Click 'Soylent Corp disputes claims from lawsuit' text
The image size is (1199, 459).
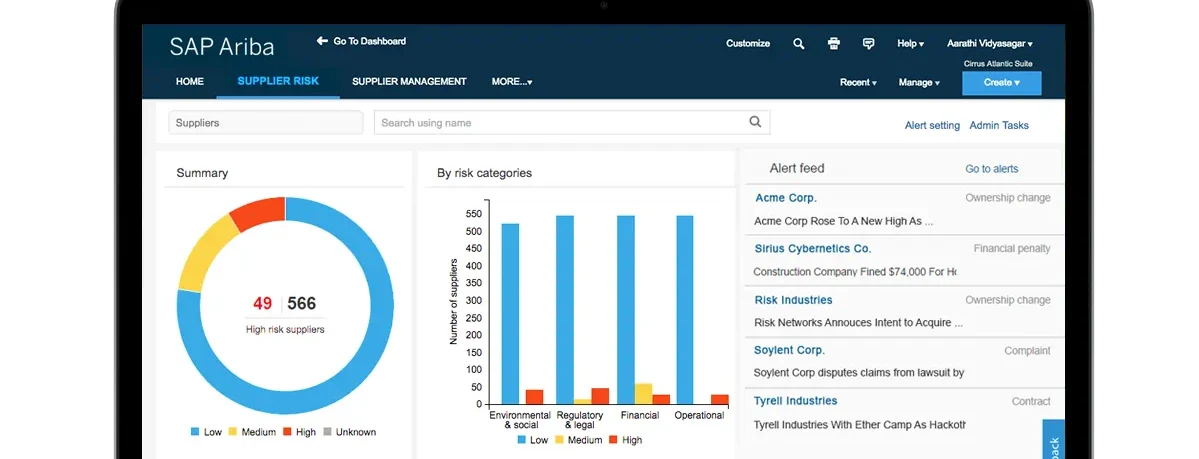[x=859, y=373]
